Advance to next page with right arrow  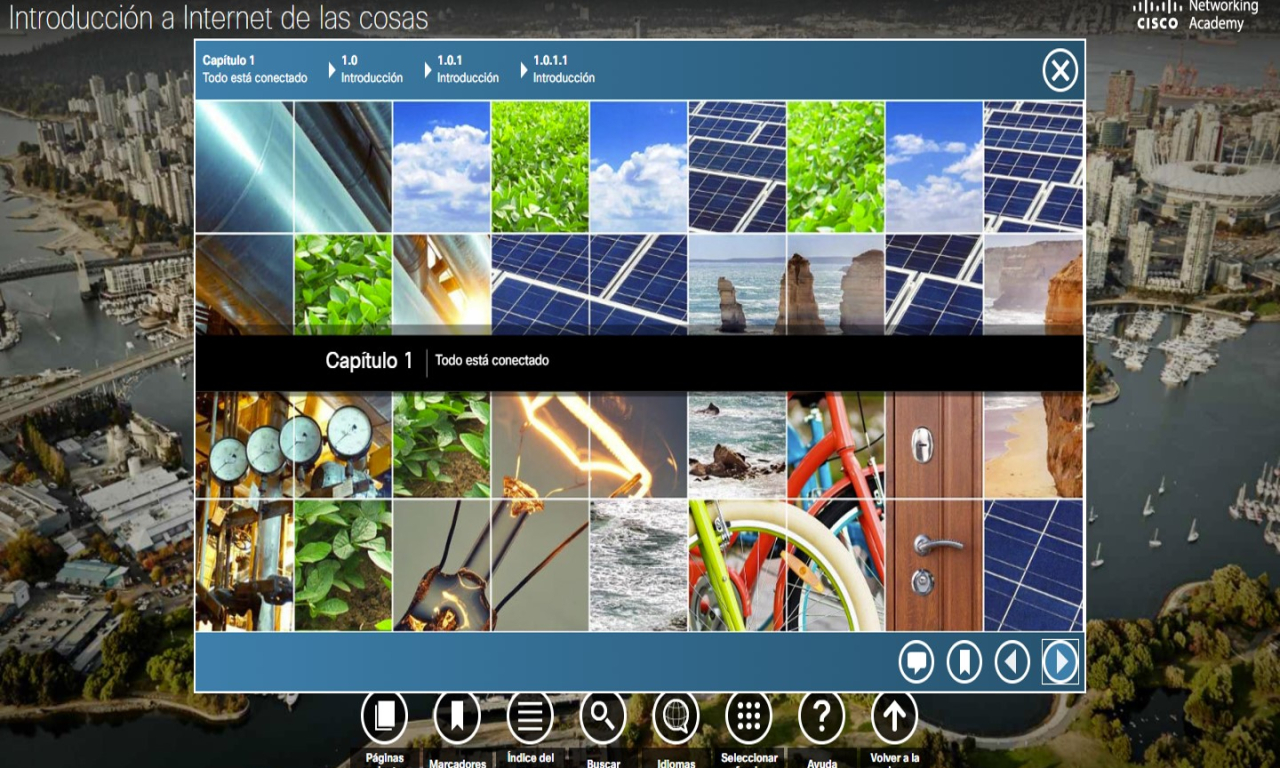coord(1060,662)
